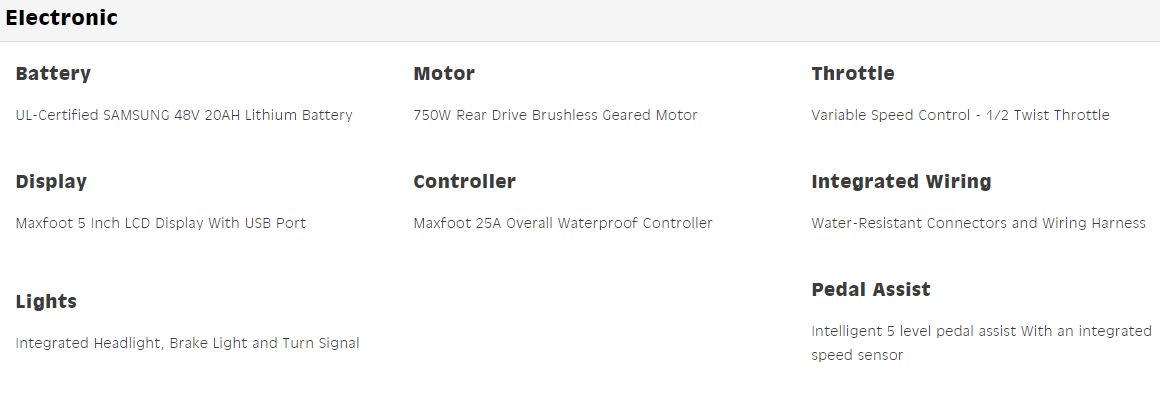The width and height of the screenshot is (1160, 393).
Task: Select the Pedal Assist heading
Action: click(x=871, y=289)
